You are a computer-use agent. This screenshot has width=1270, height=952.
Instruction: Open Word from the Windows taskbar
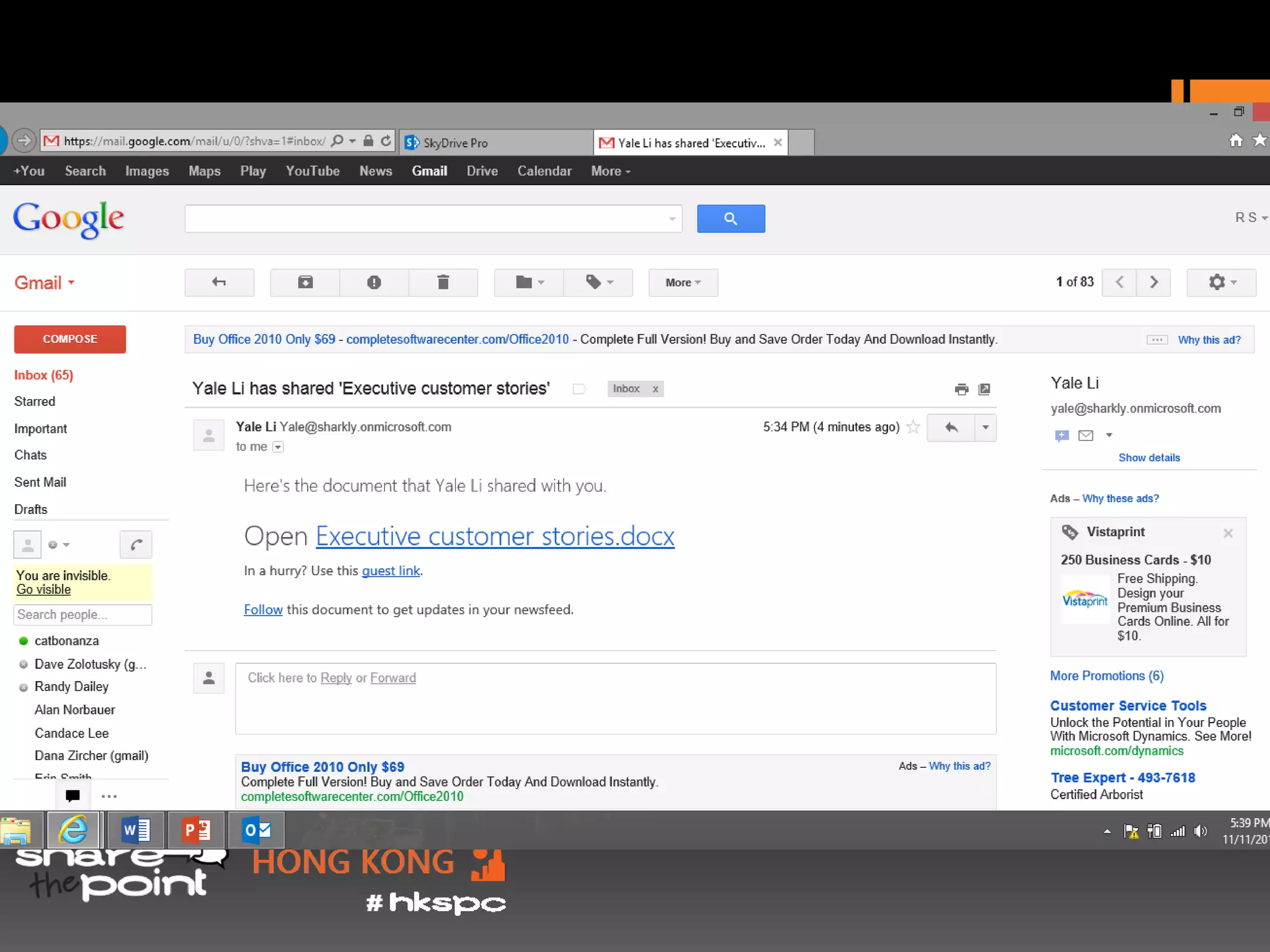coord(136,830)
